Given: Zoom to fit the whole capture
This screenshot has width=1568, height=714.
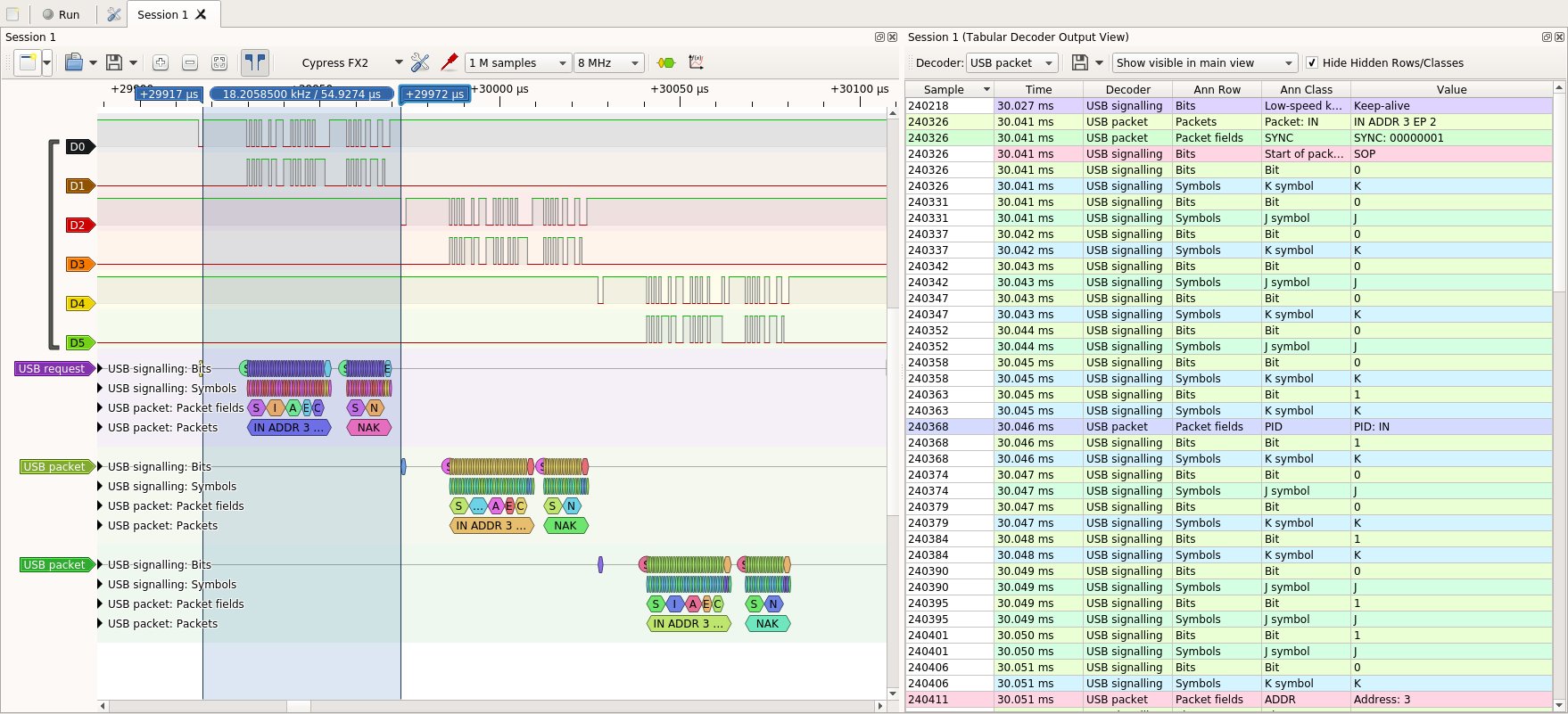Looking at the screenshot, I should (x=219, y=62).
